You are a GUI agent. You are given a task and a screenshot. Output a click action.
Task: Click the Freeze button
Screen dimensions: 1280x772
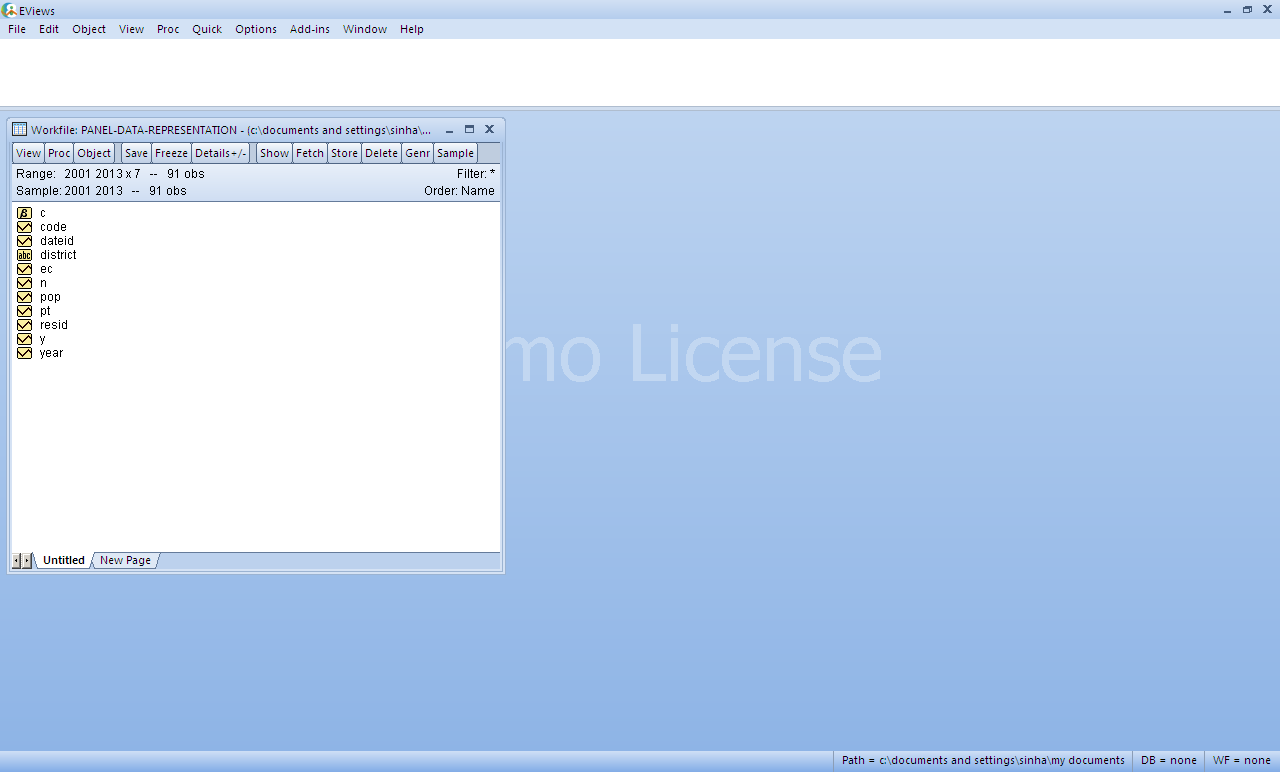coord(171,153)
